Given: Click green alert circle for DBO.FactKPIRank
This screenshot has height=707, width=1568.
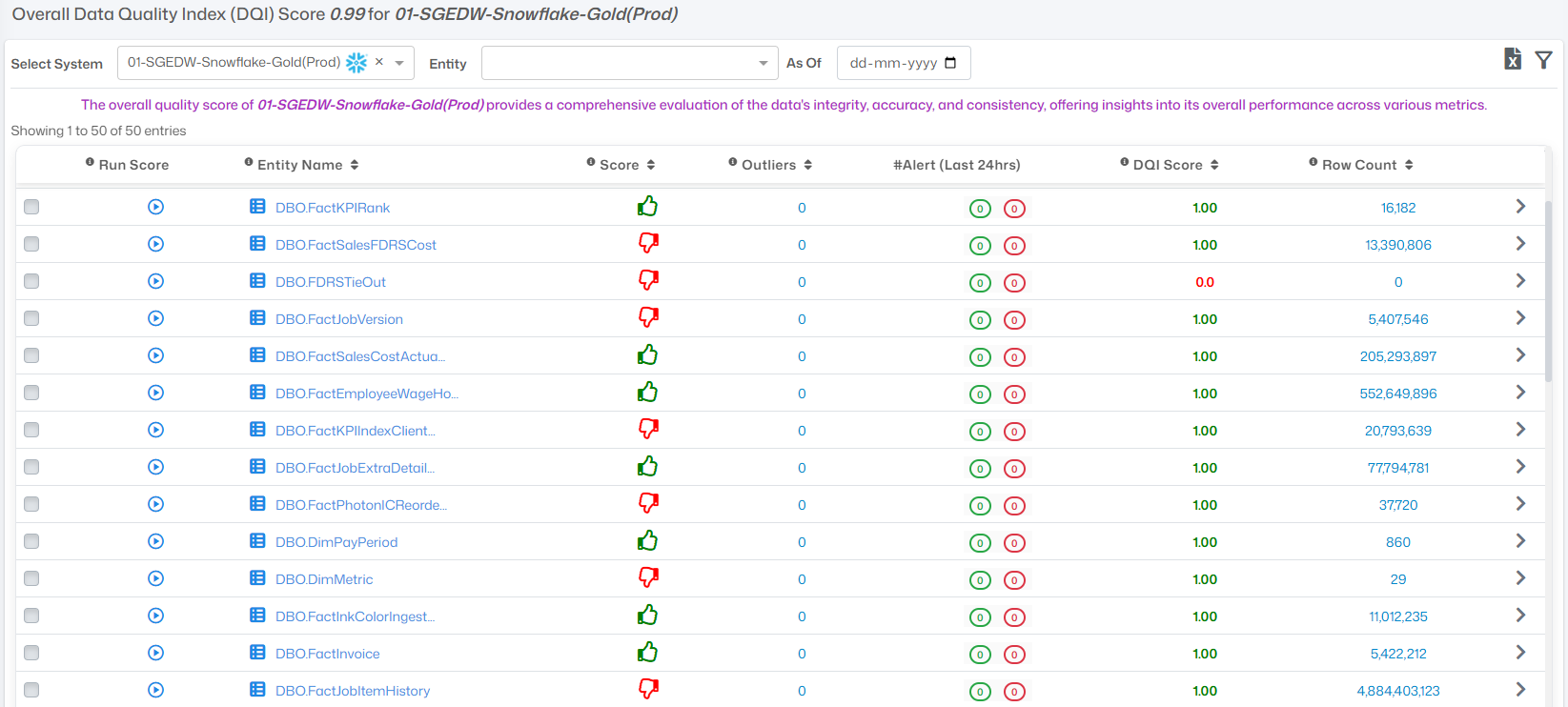Looking at the screenshot, I should pos(980,209).
